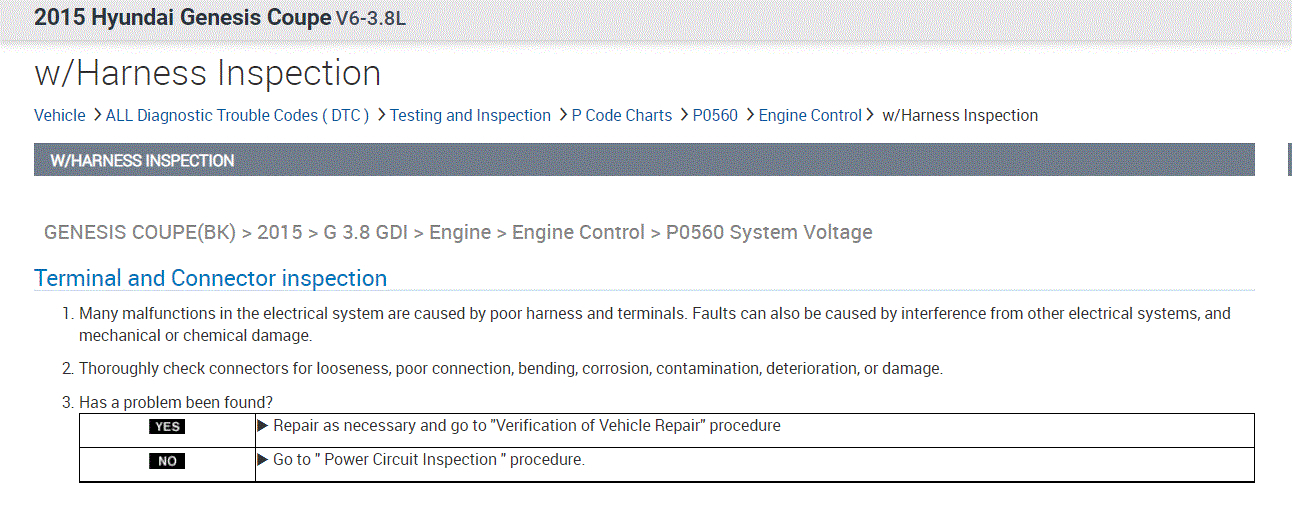Open ALL Diagnostic Trouble Codes breadcrumb

(x=238, y=115)
